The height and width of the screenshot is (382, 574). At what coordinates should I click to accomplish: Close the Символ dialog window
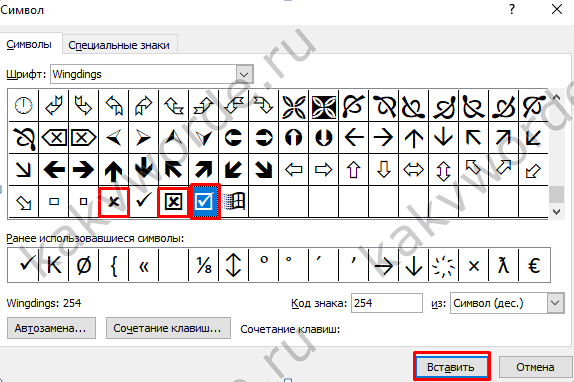click(557, 10)
